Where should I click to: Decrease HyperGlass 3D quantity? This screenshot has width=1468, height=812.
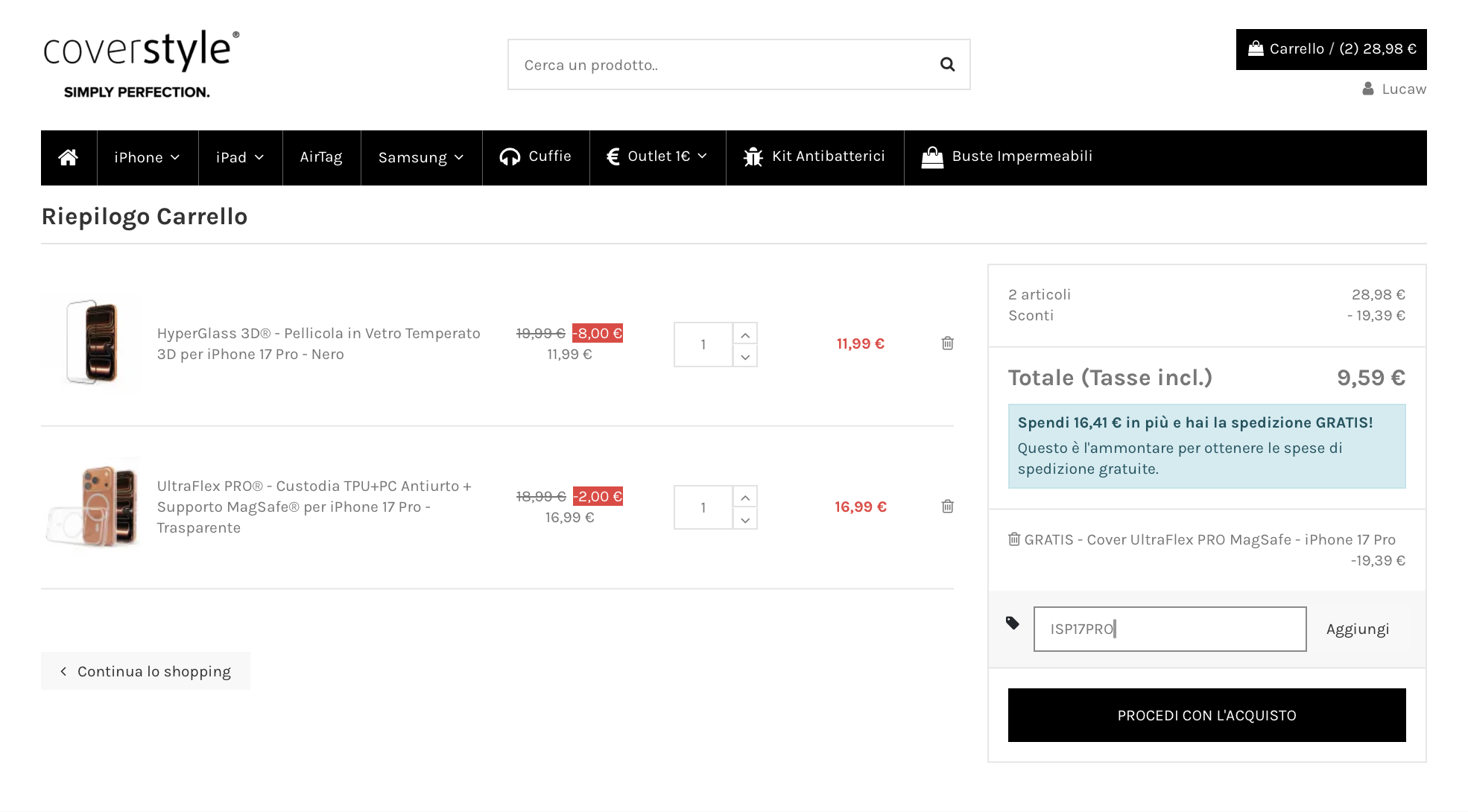745,355
